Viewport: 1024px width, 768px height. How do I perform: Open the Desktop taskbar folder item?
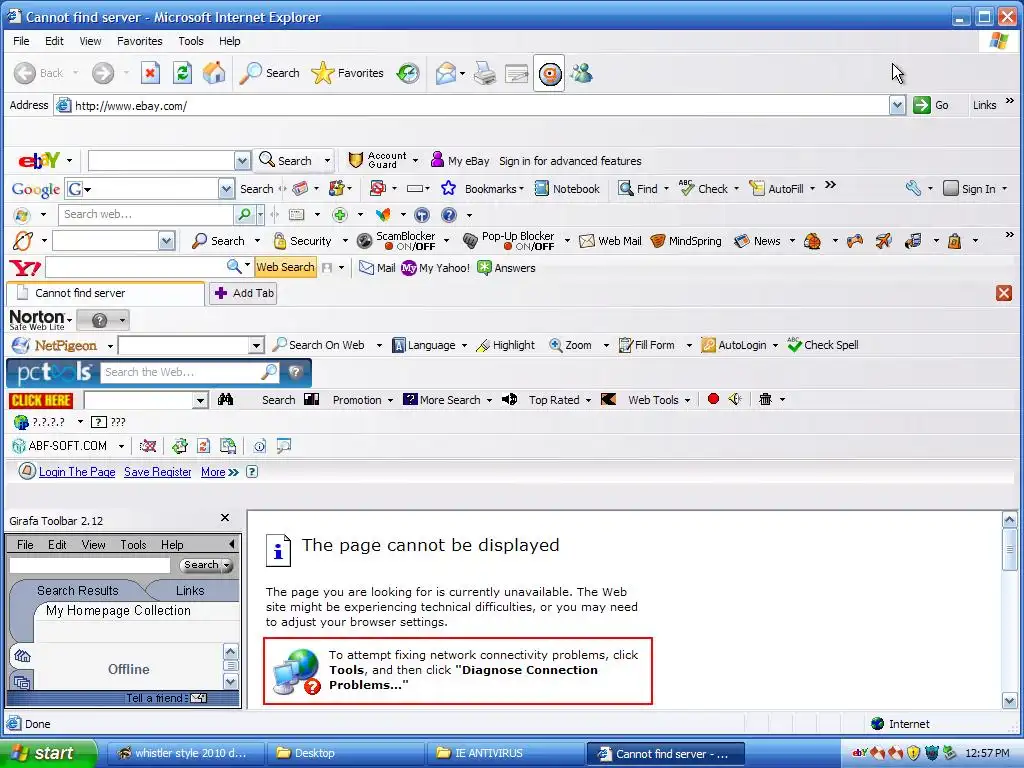point(345,753)
